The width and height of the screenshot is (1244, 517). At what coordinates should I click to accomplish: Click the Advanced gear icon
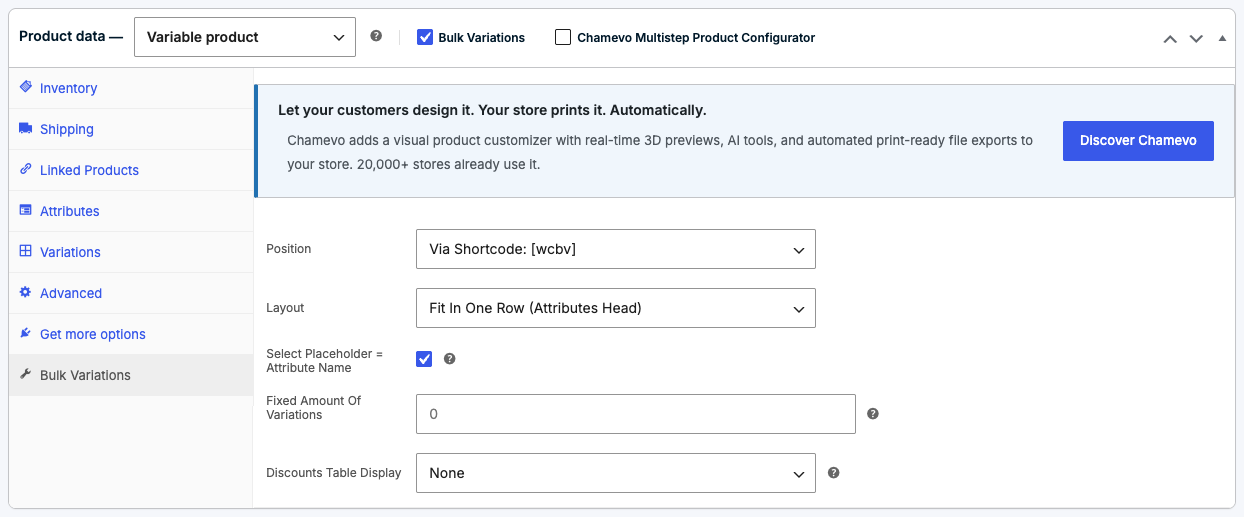point(26,292)
